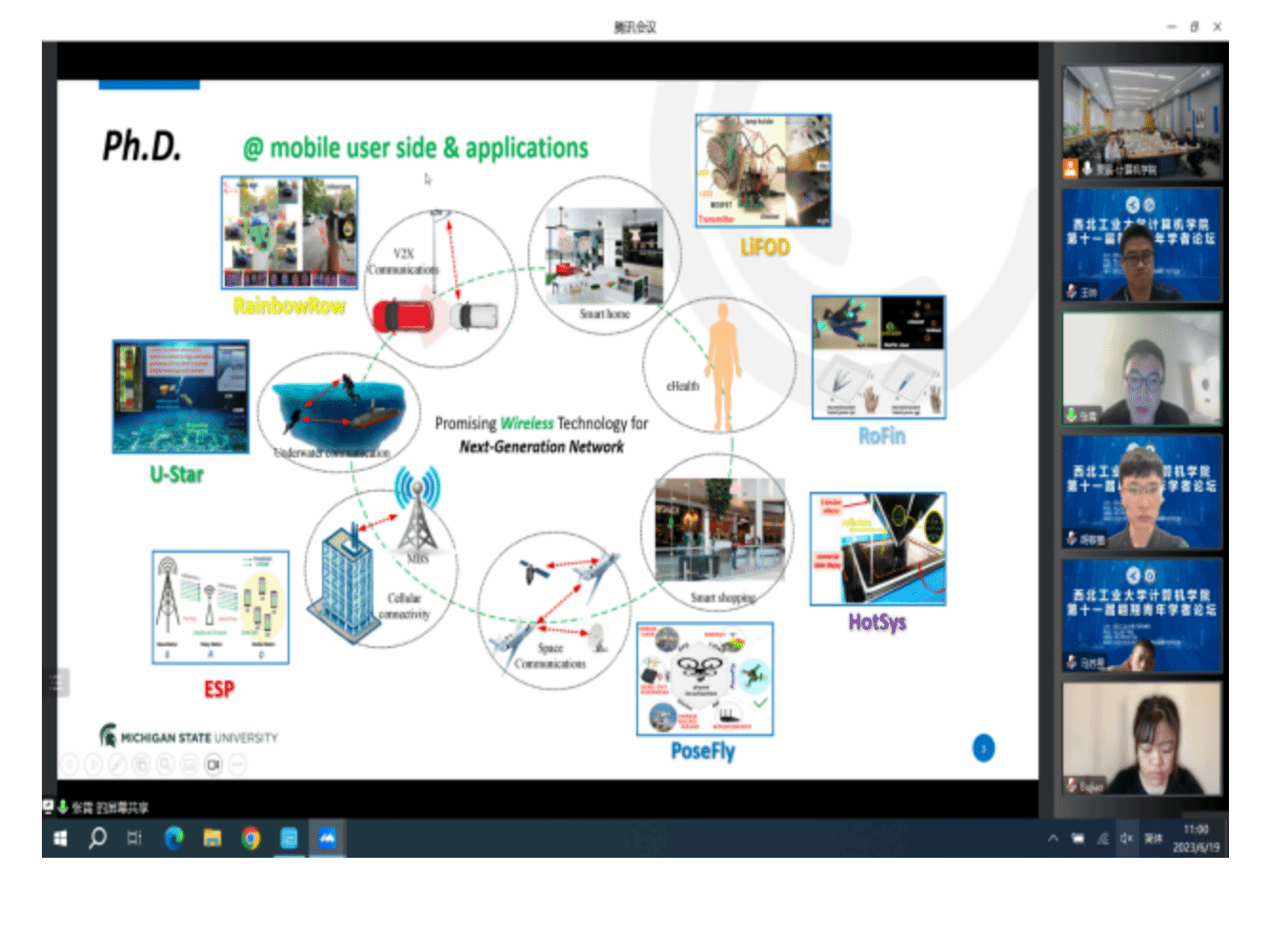This screenshot has height=934, width=1288.
Task: Switch the input method language indicator
Action: (1154, 839)
